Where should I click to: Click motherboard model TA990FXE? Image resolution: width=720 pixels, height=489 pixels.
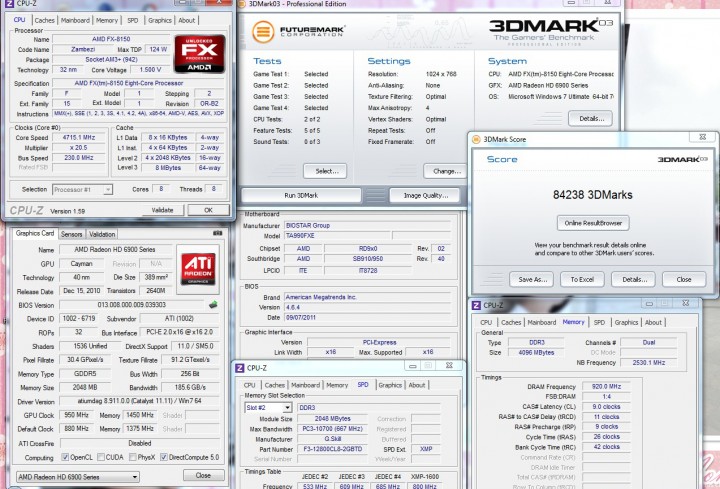click(338, 236)
